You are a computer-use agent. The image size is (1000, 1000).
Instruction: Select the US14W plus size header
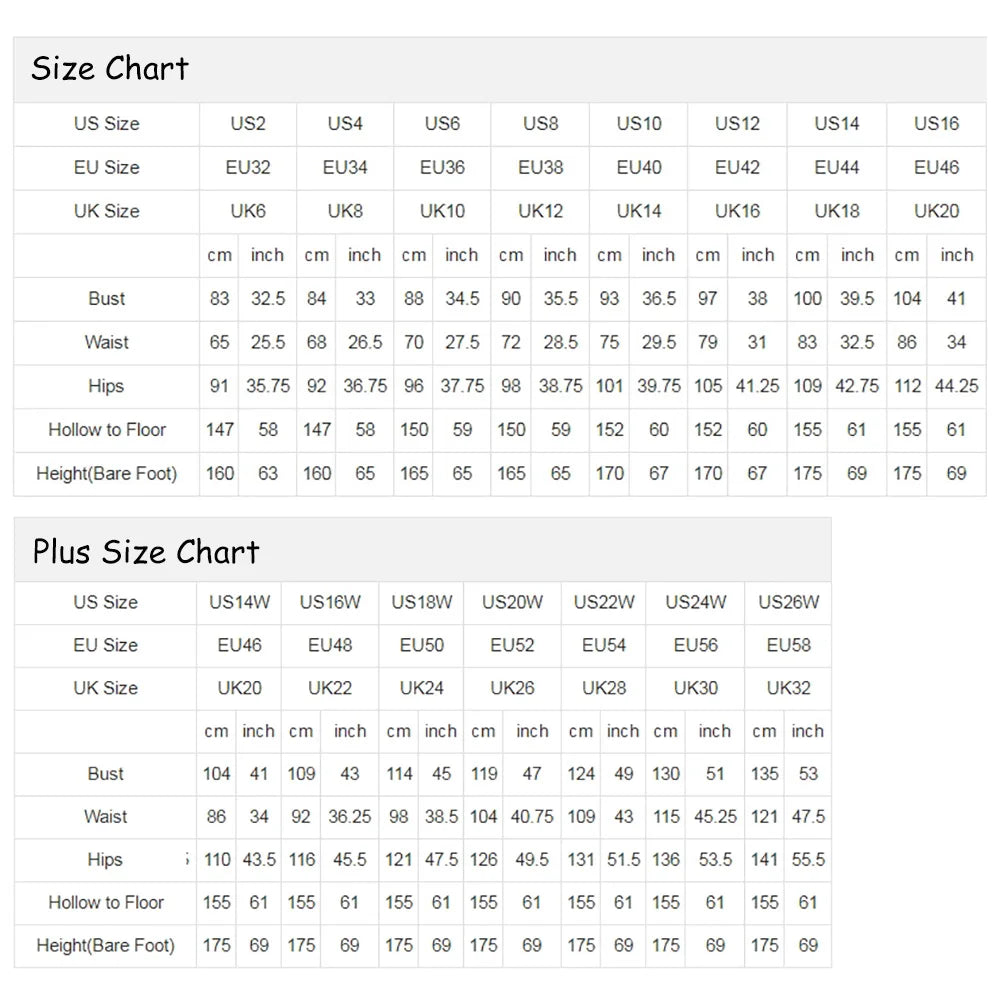(x=239, y=602)
